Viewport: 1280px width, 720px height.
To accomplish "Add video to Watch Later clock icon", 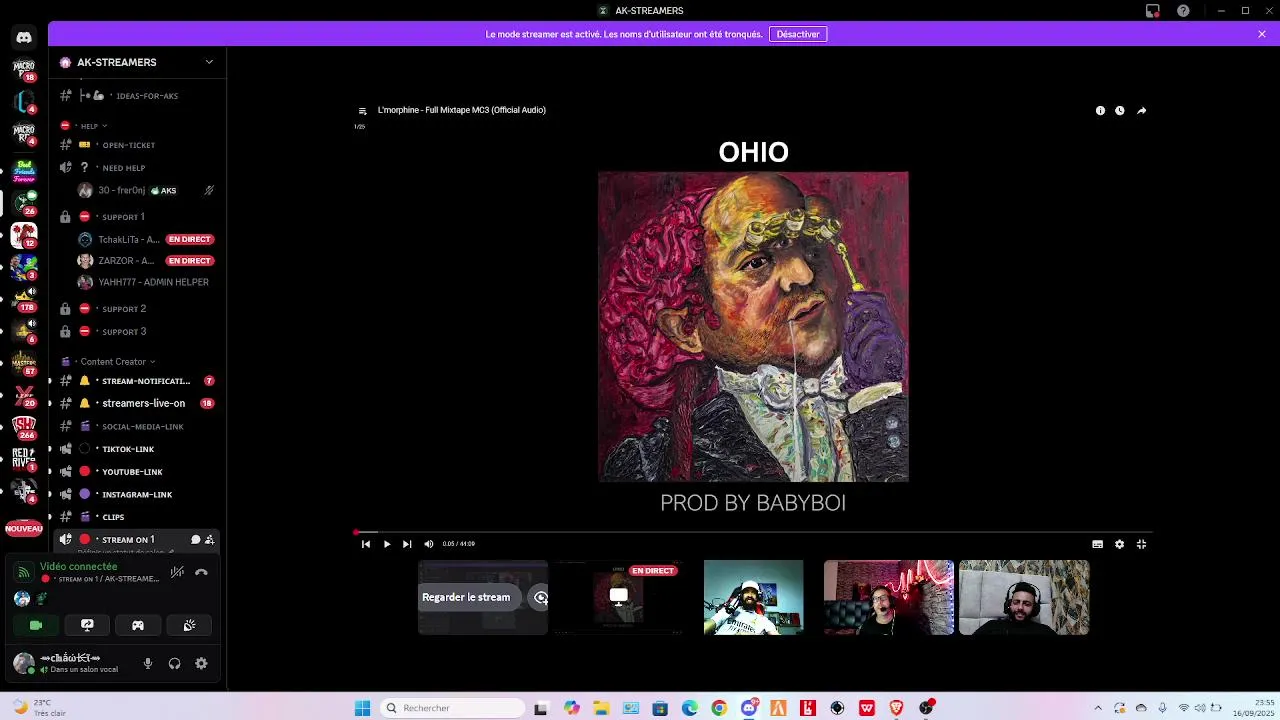I will pyautogui.click(x=1120, y=111).
